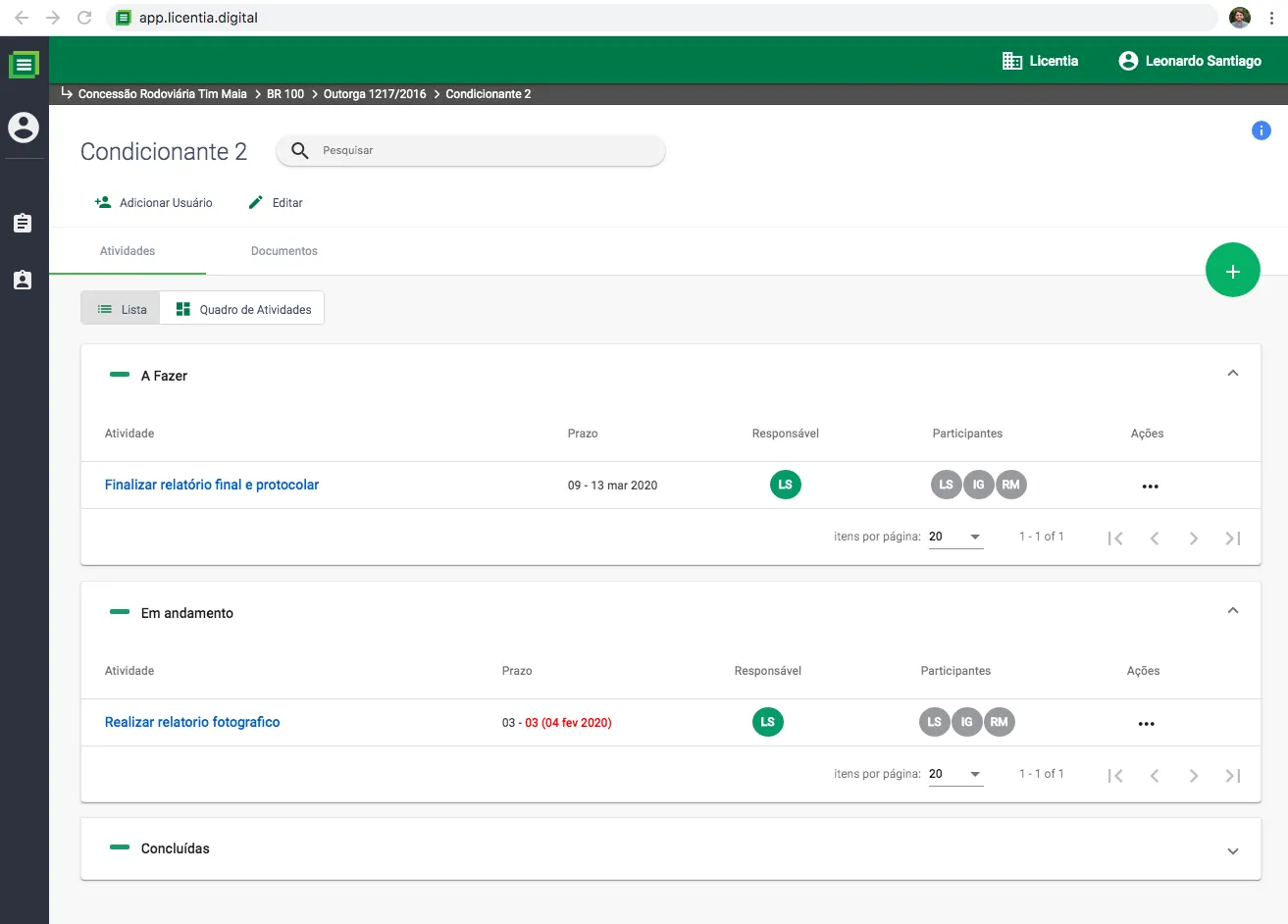Click IG participant avatar in A Fazer row
This screenshot has width=1288, height=924.
978,485
